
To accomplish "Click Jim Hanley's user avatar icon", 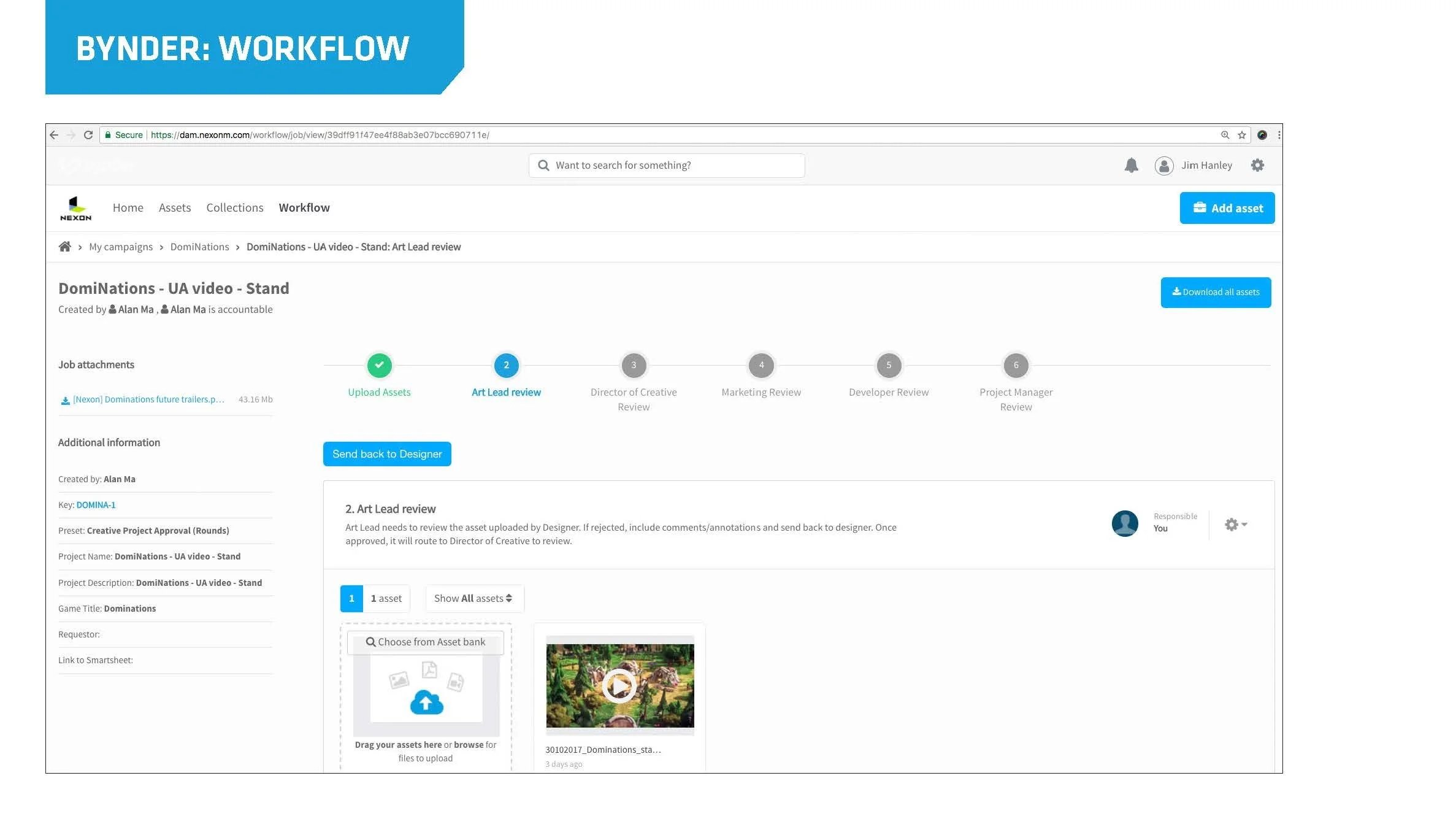I will (1164, 166).
